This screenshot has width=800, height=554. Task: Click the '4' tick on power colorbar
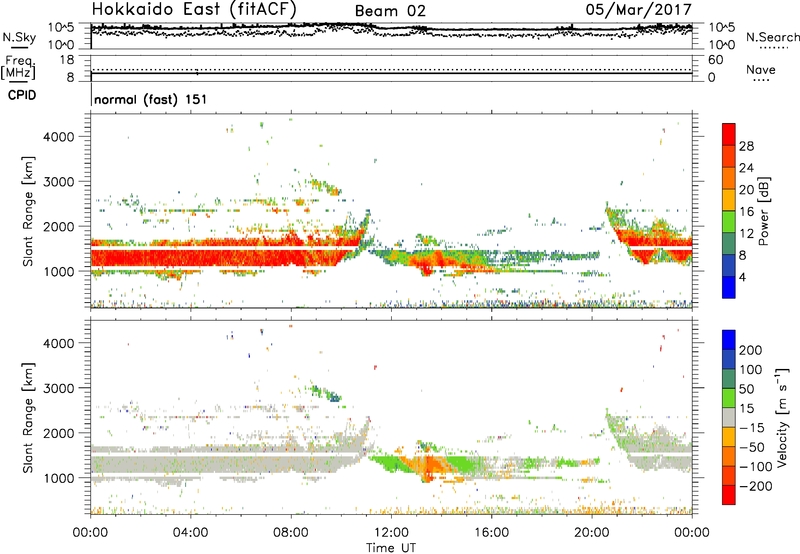click(742, 277)
